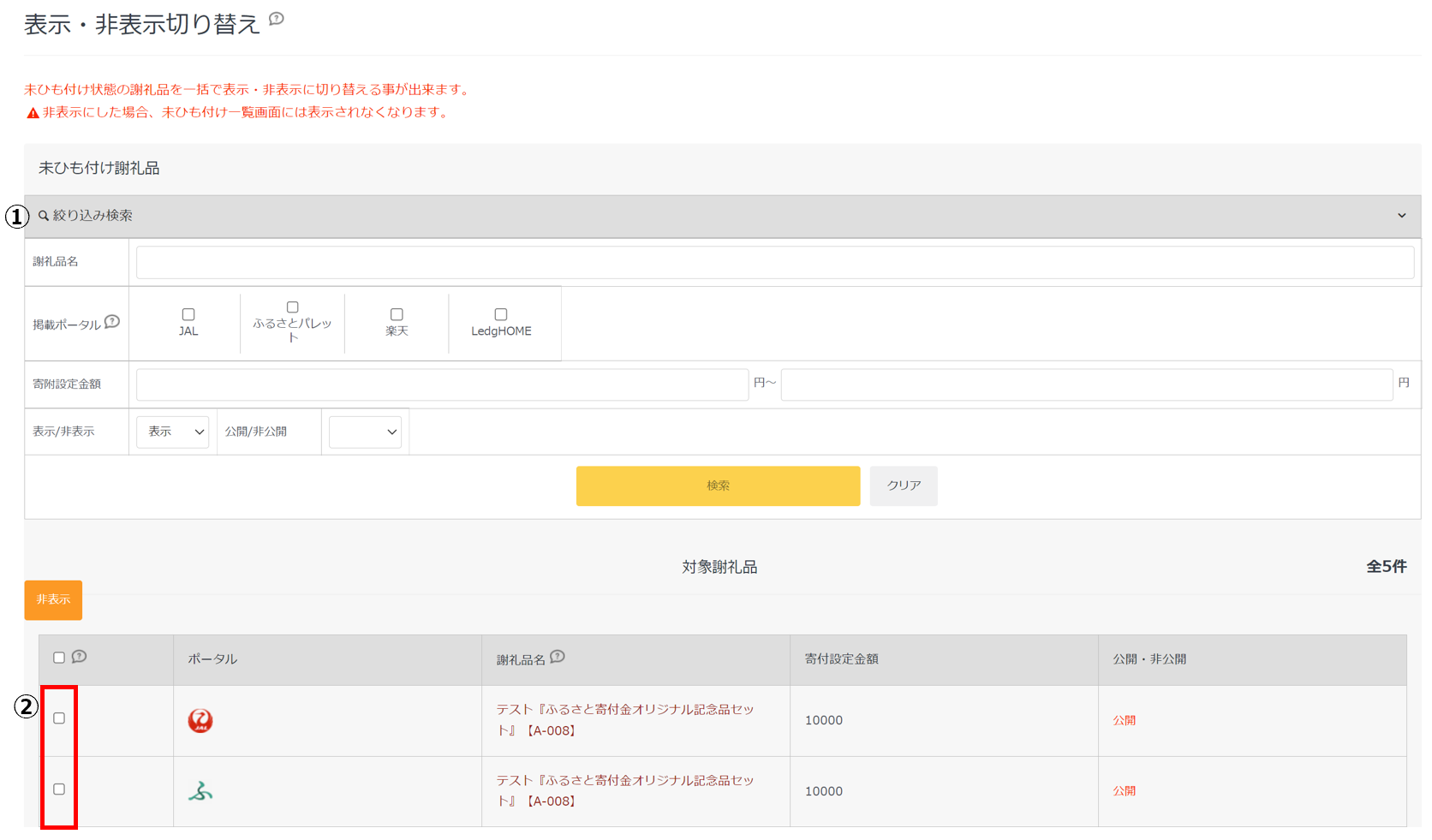Click the クリア button
Screen dimensions: 1432x840
904,486
